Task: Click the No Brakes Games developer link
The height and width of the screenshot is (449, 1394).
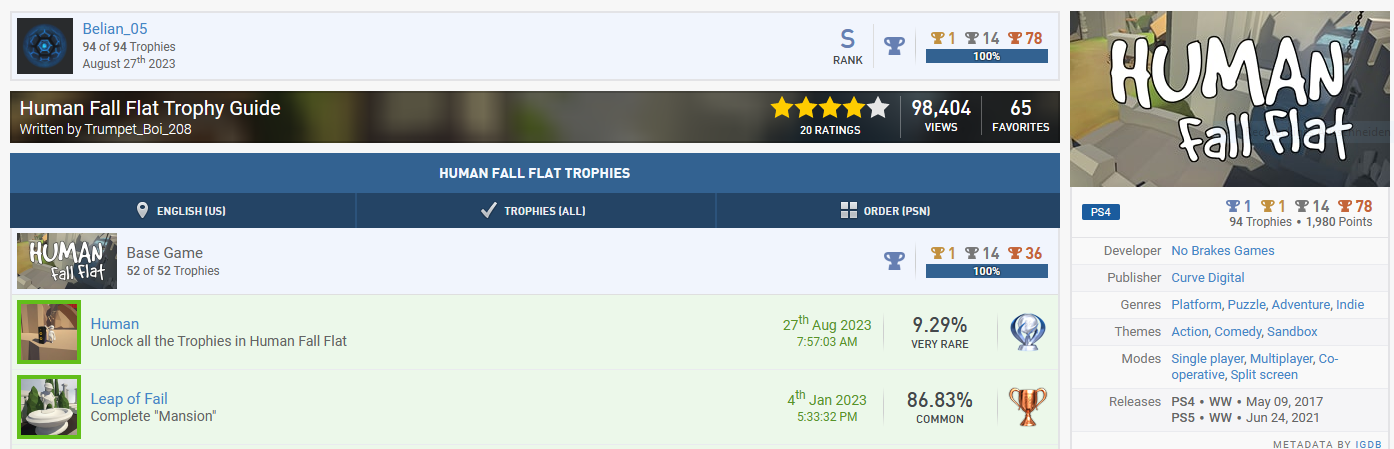Action: [1222, 251]
